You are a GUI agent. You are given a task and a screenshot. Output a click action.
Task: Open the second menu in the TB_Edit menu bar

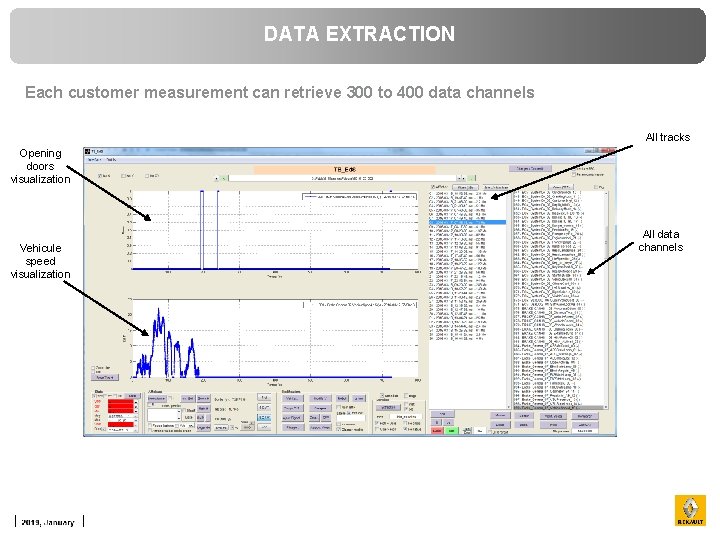pos(111,160)
